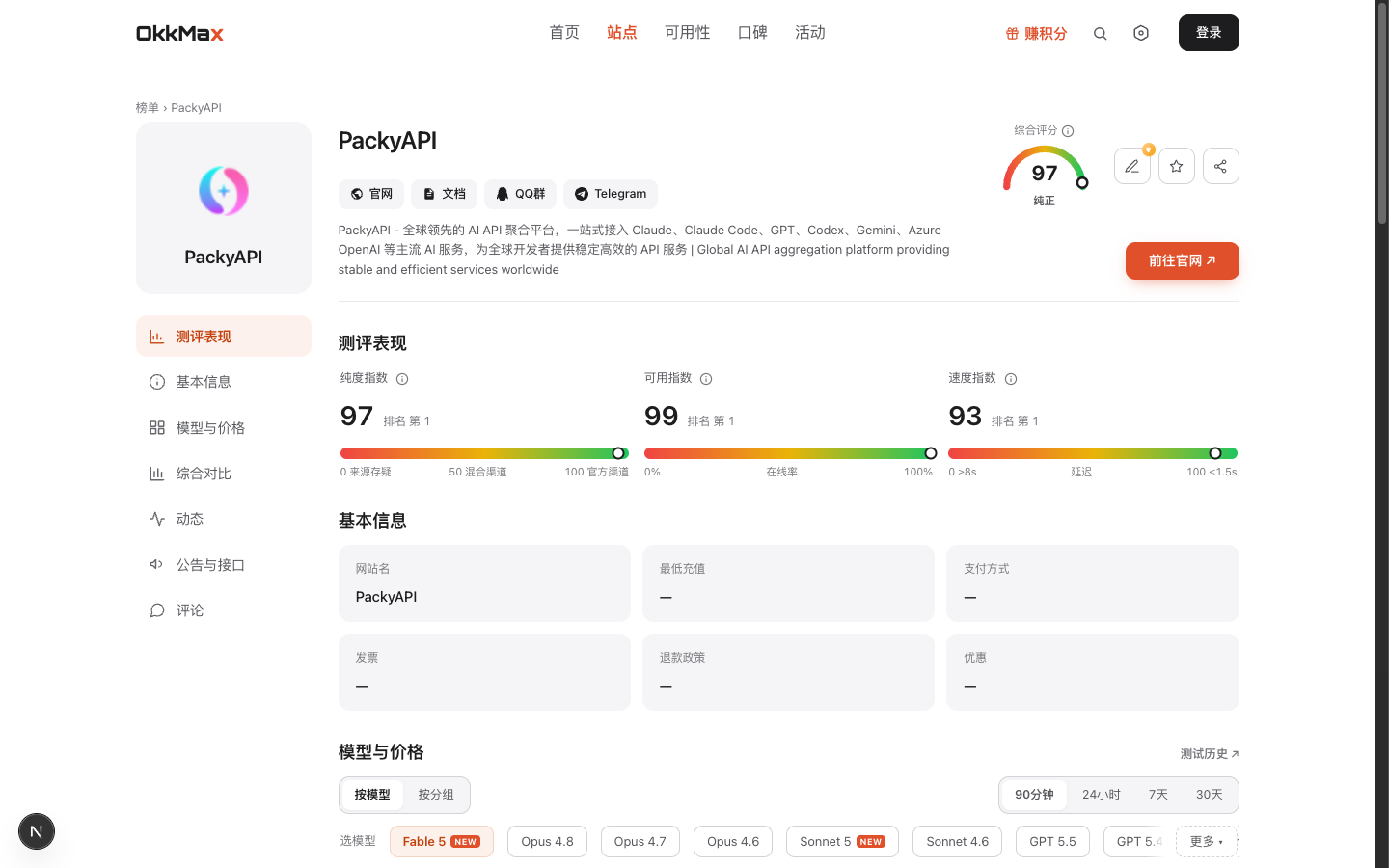Click the 纯度指数 score bar
Screen dimensions: 1389x868
[484, 453]
